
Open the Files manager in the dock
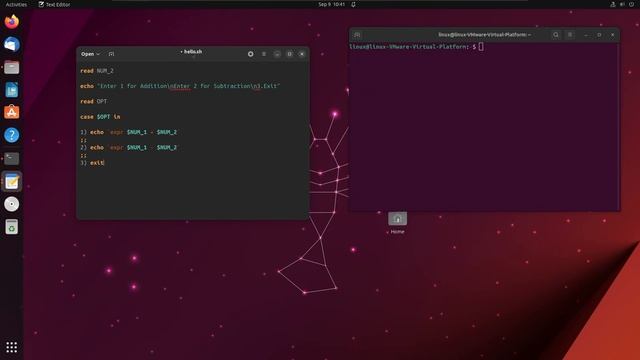coord(11,67)
